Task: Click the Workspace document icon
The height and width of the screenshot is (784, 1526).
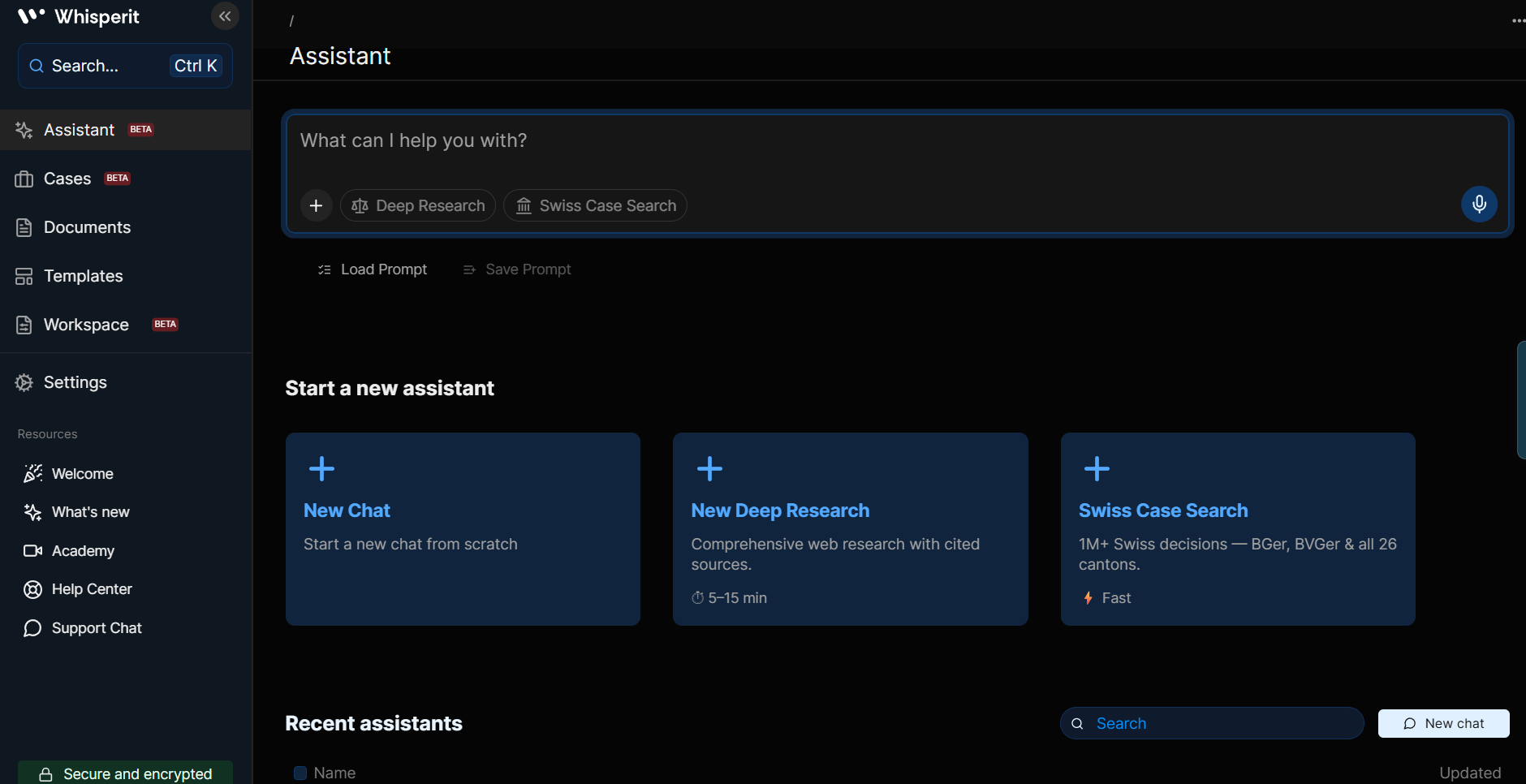Action: [24, 325]
